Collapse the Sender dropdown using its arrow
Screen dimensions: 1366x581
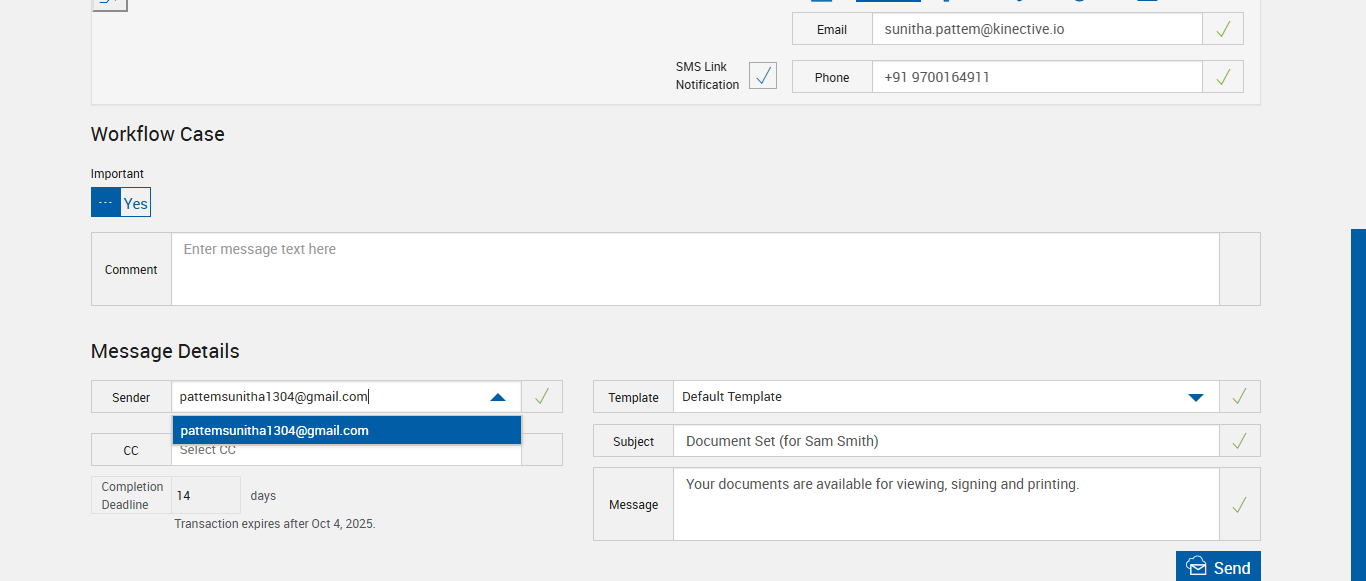[x=498, y=397]
